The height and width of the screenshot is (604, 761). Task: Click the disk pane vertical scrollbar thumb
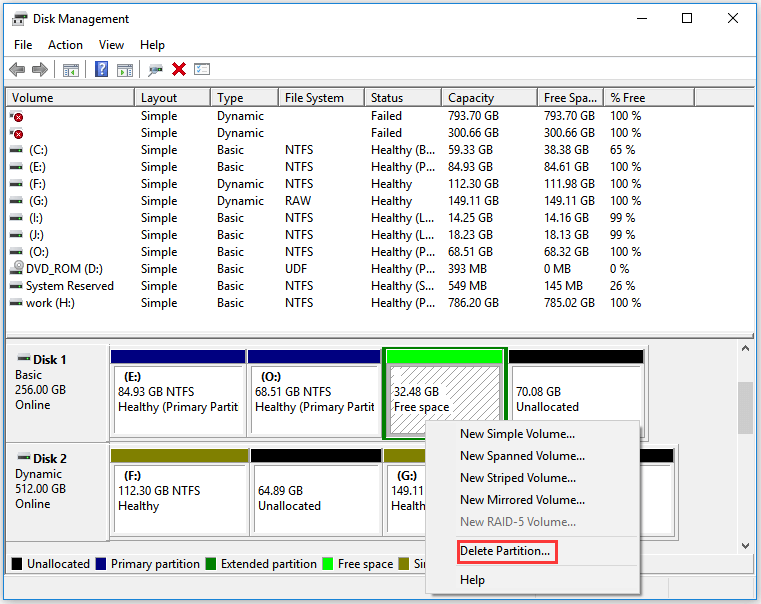tap(745, 408)
